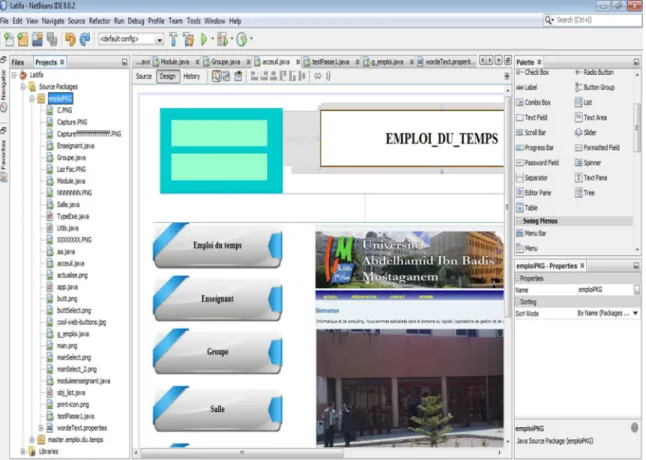Collapse the Source Packages node
Screen dimensions: 646x460
point(23,87)
